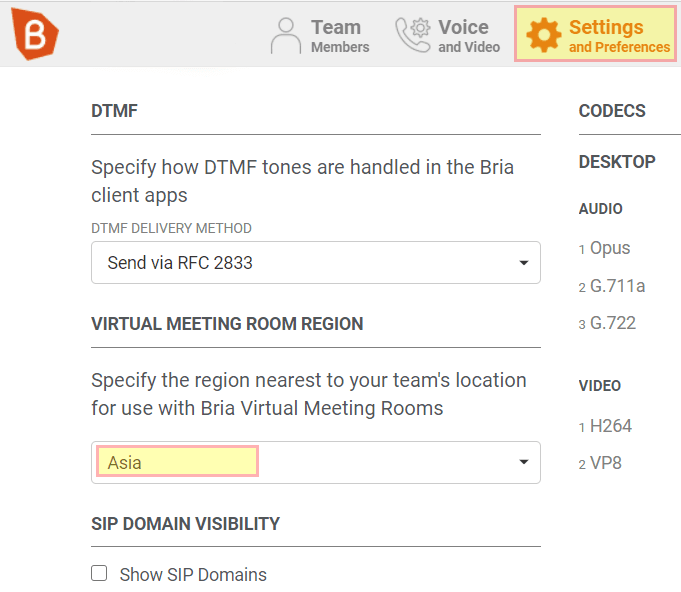Click the Voice and Video phone icon
Screen dimensions: 681x592
click(412, 36)
